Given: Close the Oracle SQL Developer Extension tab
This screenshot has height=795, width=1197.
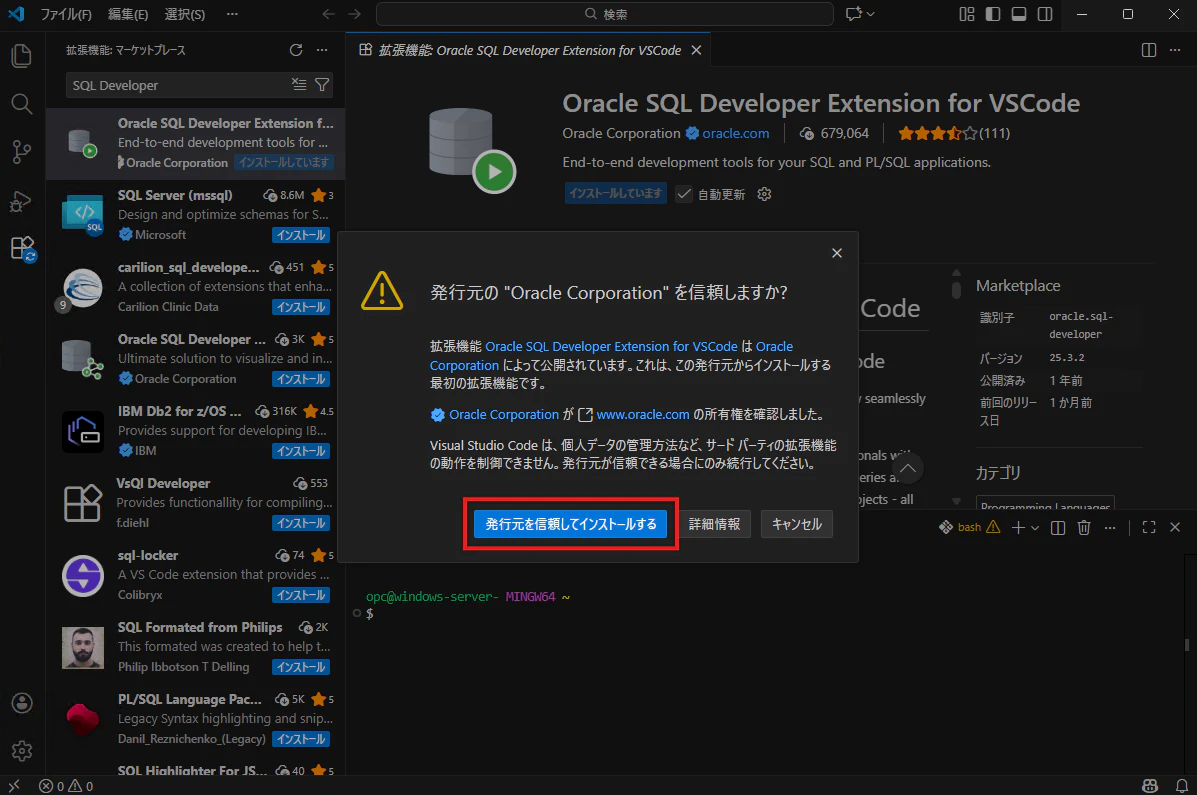Looking at the screenshot, I should pos(696,50).
